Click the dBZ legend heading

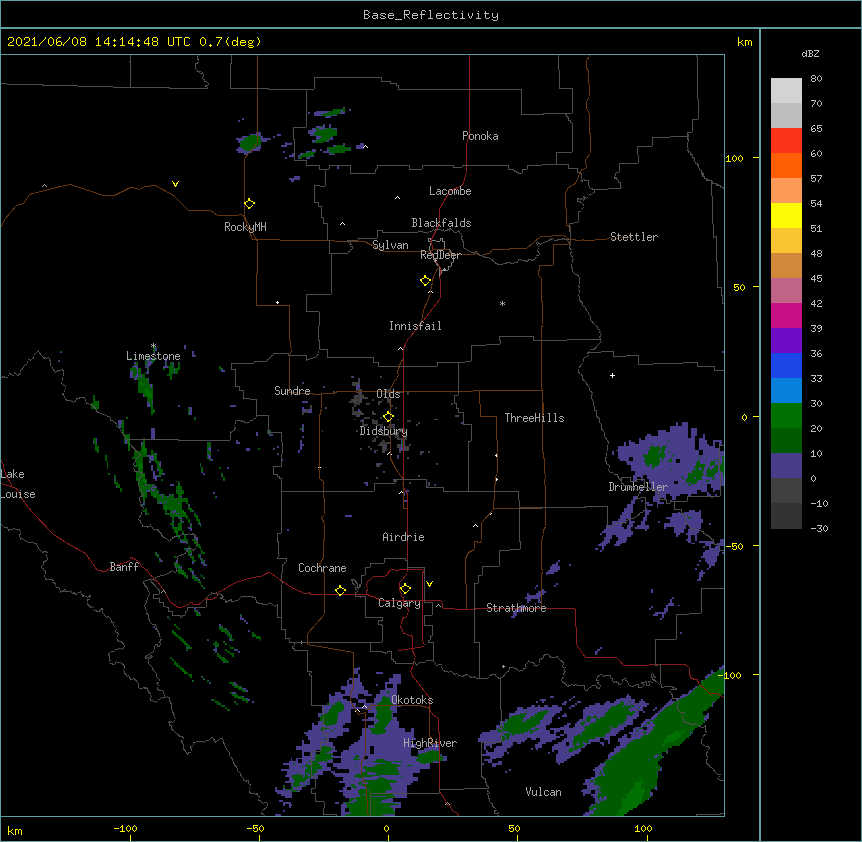click(810, 53)
